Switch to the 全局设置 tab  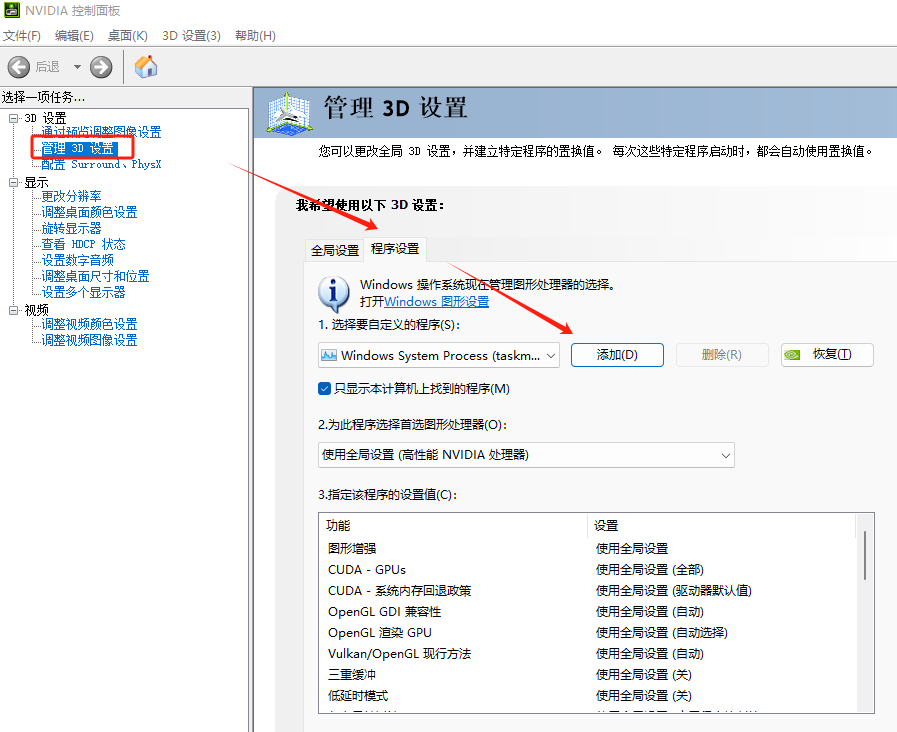[x=335, y=250]
